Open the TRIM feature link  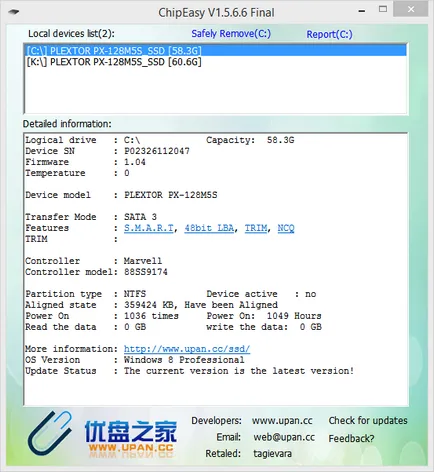coord(256,228)
